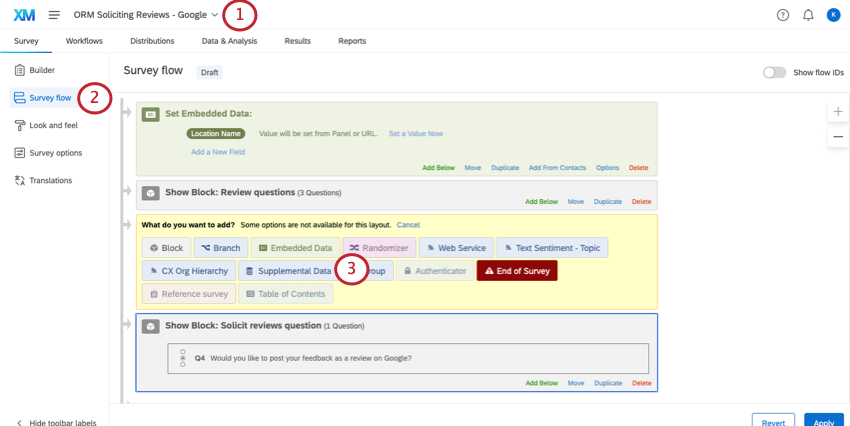The height and width of the screenshot is (426, 850).
Task: Add an Embedded Data element
Action: click(295, 248)
